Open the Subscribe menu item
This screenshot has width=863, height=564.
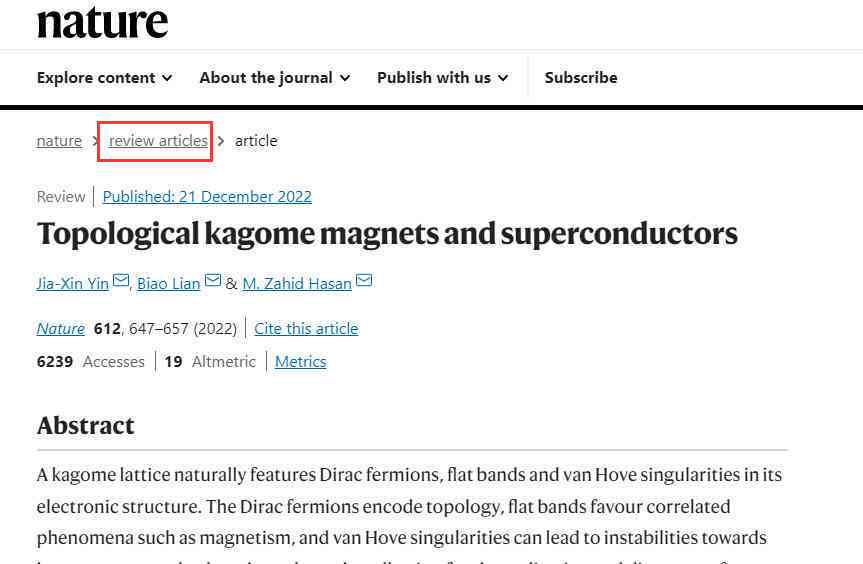[x=581, y=78]
